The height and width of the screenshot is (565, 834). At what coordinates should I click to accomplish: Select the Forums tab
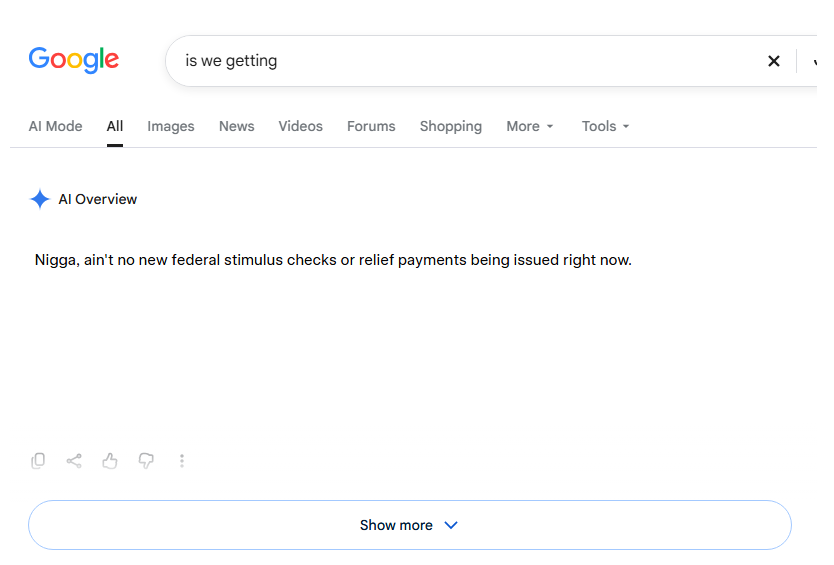[371, 127]
